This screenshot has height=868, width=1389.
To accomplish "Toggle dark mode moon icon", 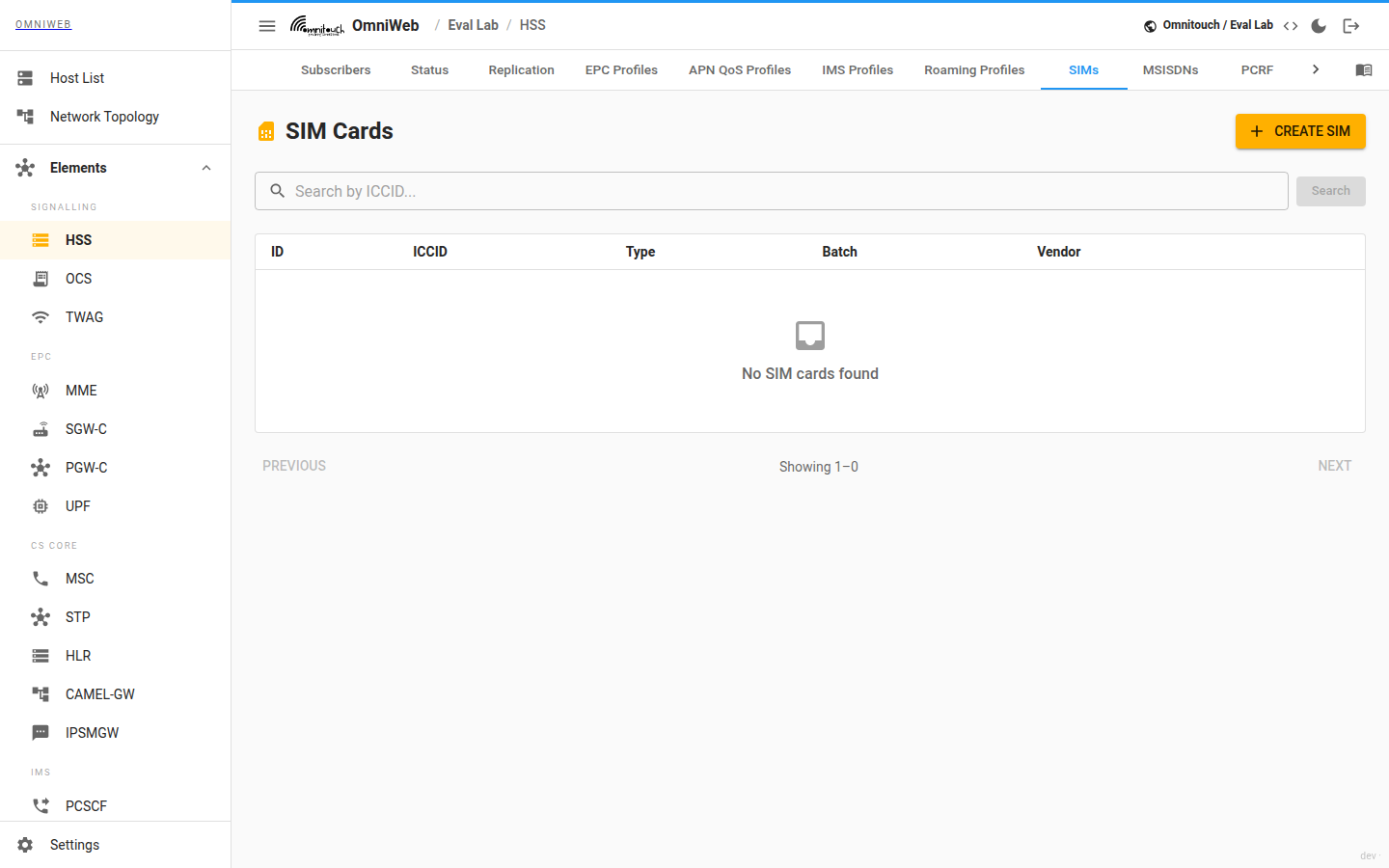I will pos(1319,26).
